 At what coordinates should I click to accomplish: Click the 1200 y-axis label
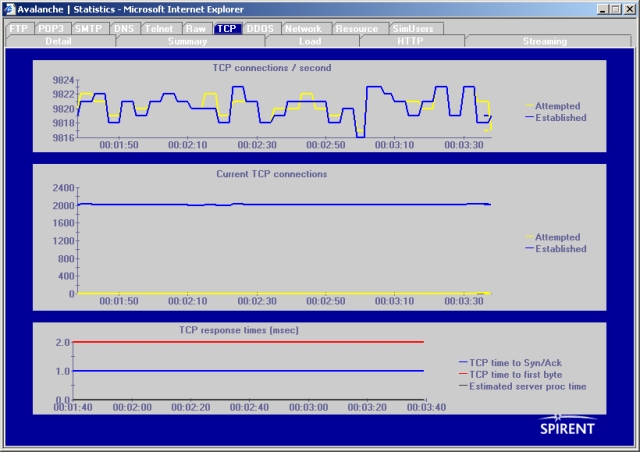tap(63, 241)
